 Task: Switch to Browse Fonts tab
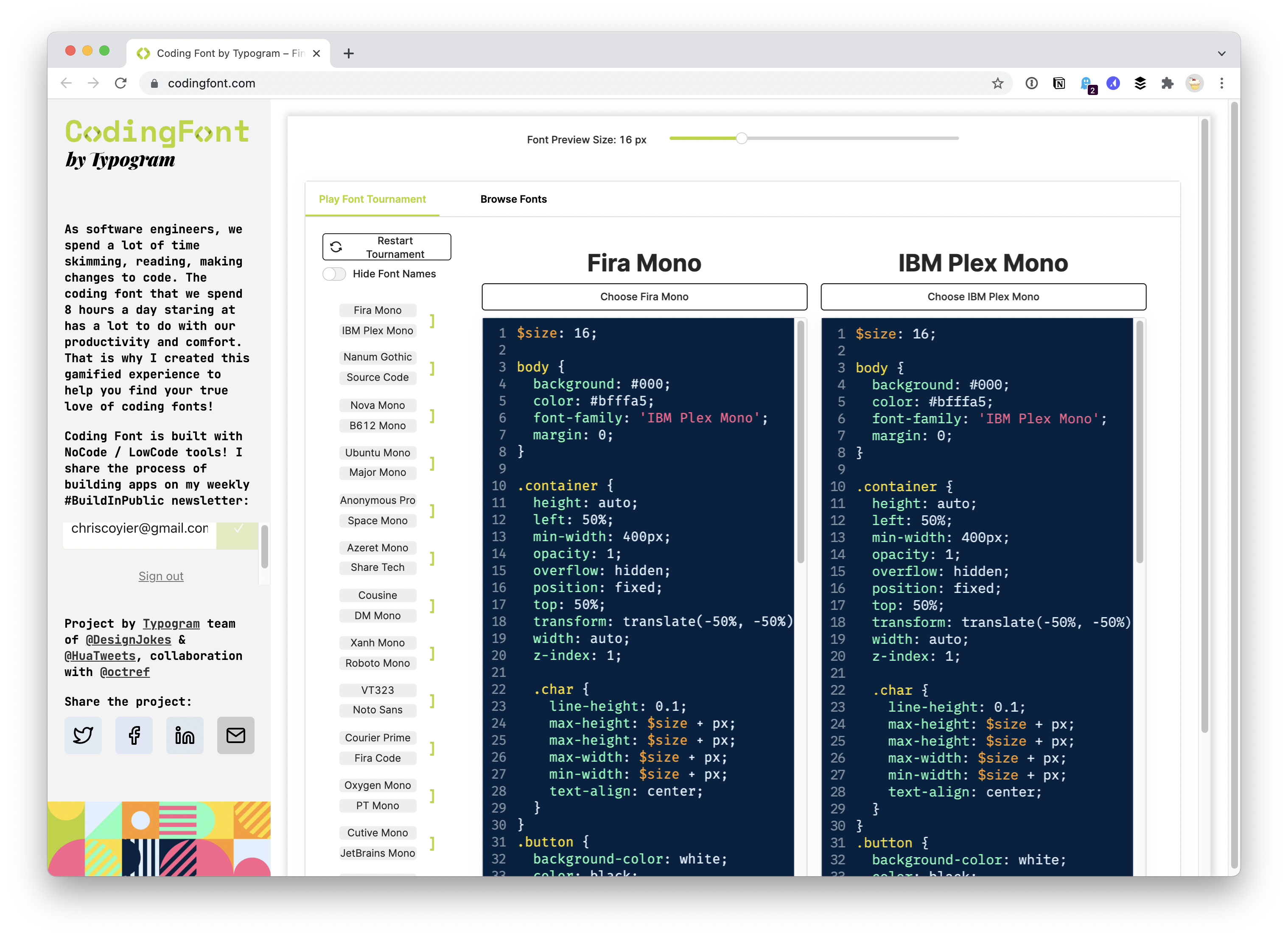click(x=513, y=199)
